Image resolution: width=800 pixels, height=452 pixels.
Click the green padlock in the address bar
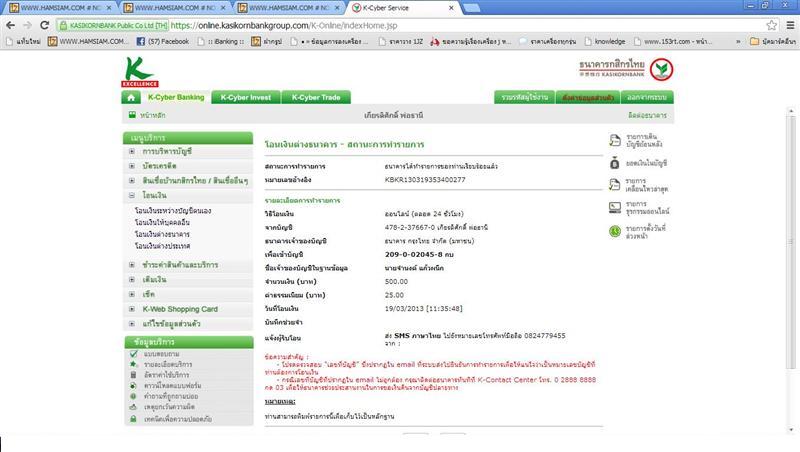(x=63, y=25)
